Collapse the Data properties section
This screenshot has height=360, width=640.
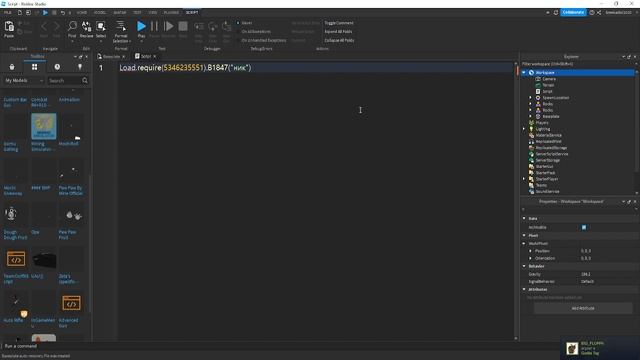[524, 219]
